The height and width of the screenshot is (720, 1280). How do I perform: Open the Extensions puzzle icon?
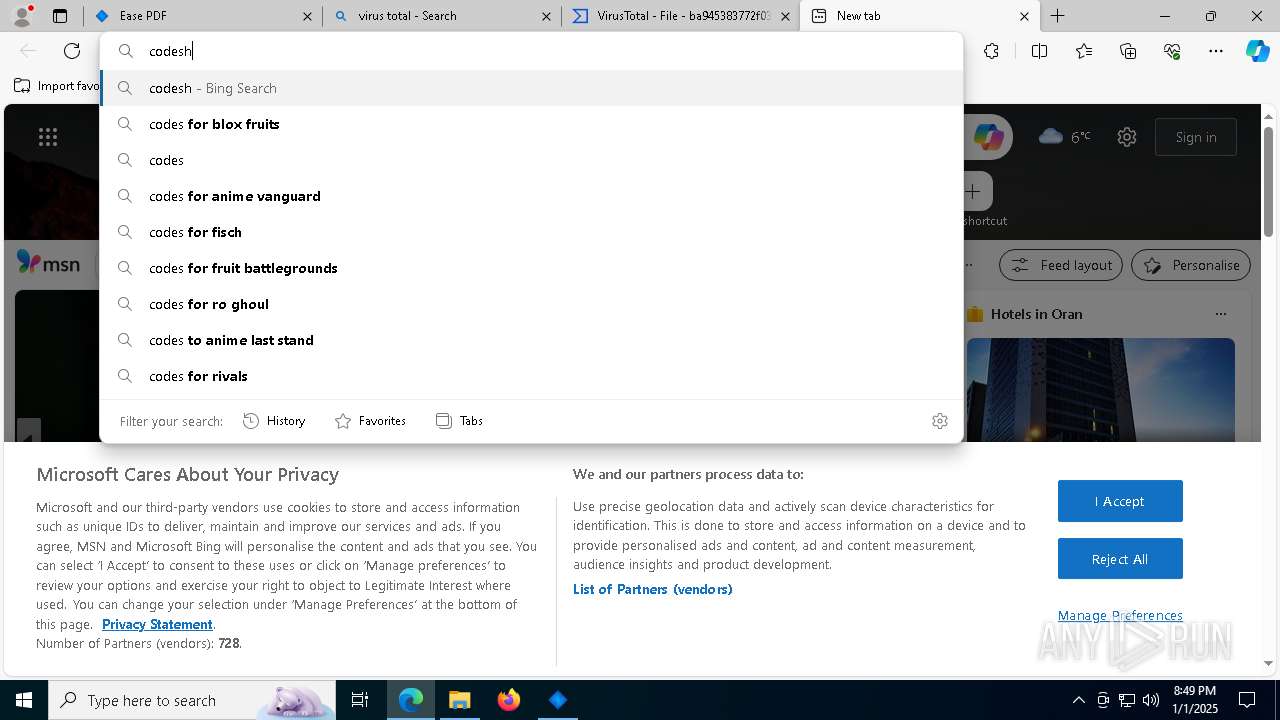click(x=991, y=51)
